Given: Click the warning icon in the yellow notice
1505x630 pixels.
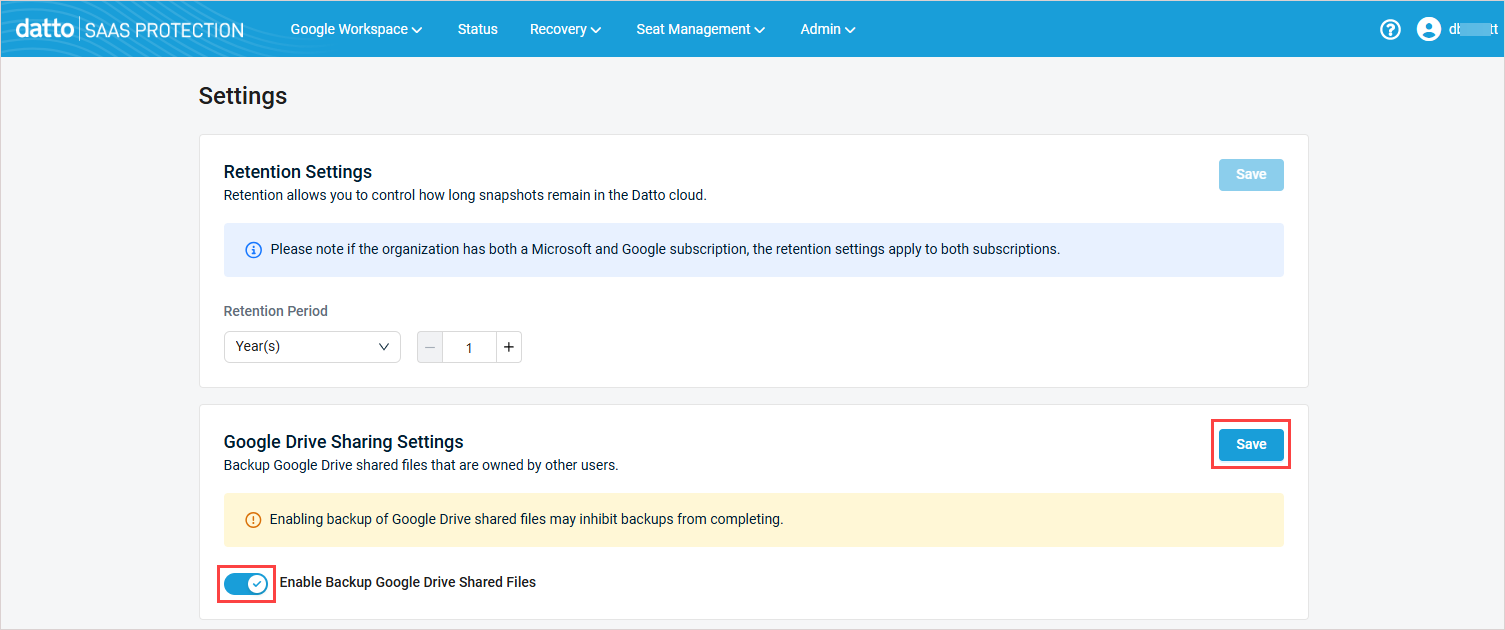Looking at the screenshot, I should (254, 520).
